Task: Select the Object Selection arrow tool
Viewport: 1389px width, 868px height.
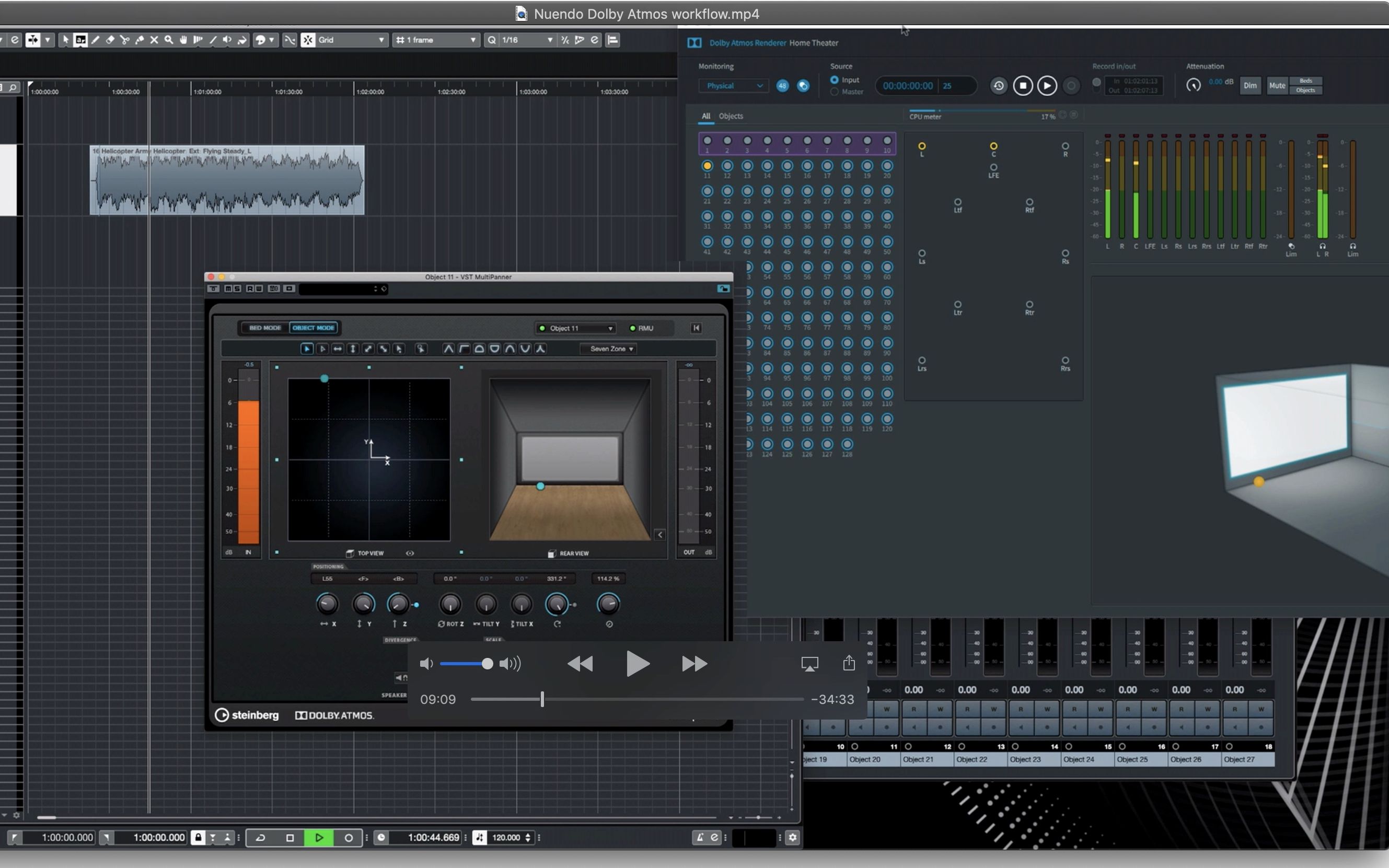Action: point(65,40)
